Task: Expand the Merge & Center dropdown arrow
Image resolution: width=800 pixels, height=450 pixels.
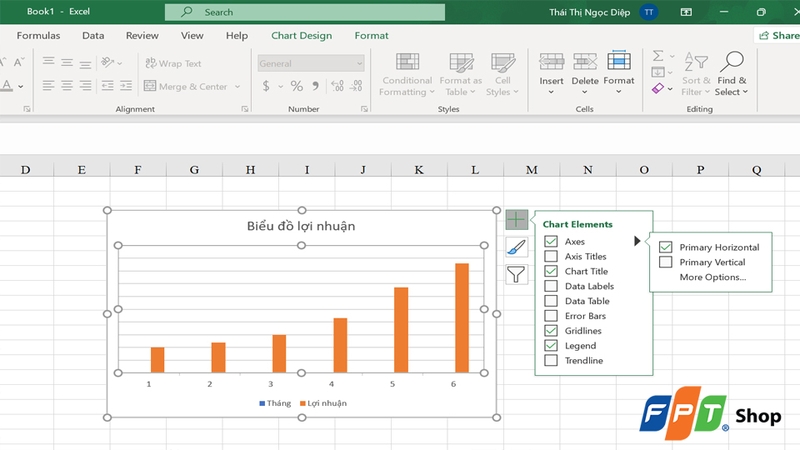Action: pyautogui.click(x=237, y=86)
